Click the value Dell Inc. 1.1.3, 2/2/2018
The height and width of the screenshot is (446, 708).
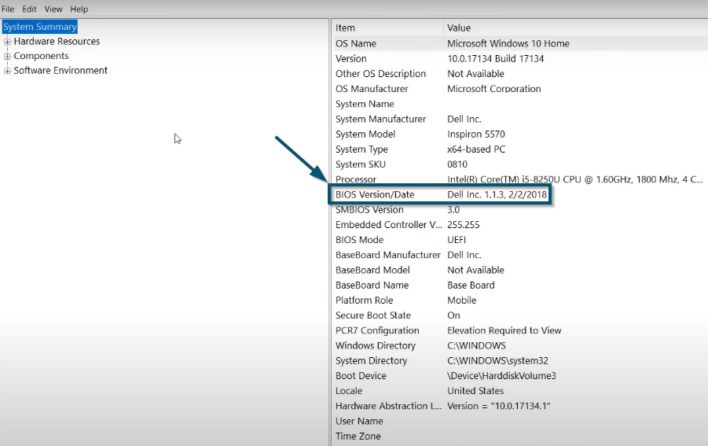tap(497, 195)
